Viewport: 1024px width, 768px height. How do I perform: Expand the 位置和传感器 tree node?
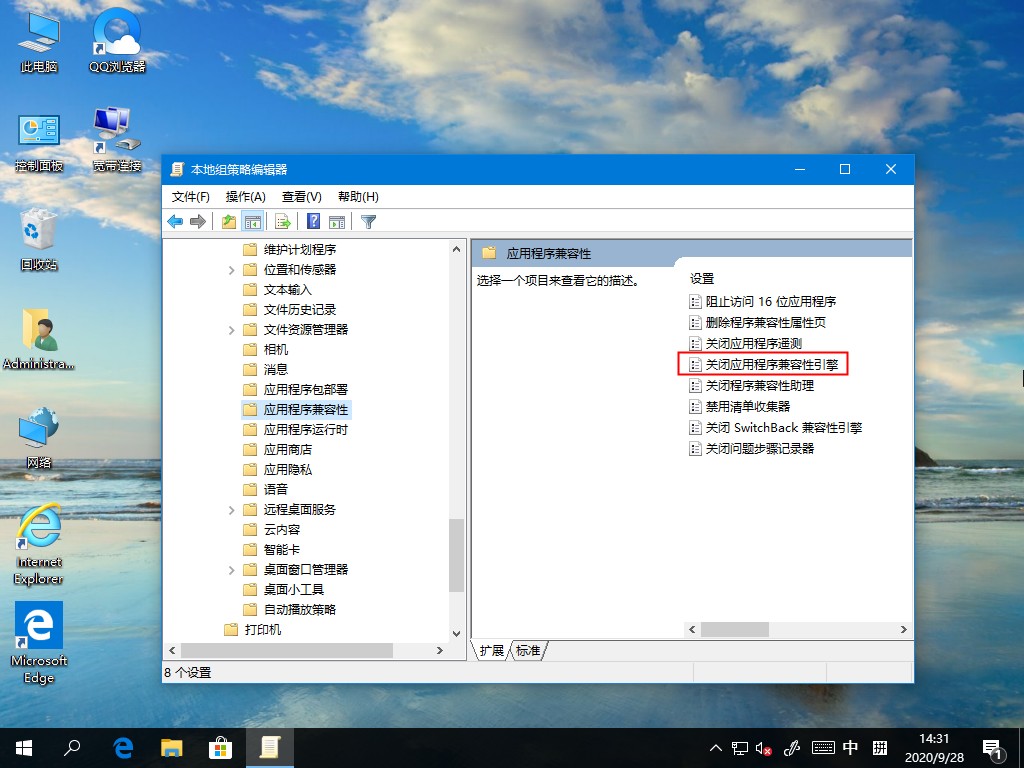point(231,269)
